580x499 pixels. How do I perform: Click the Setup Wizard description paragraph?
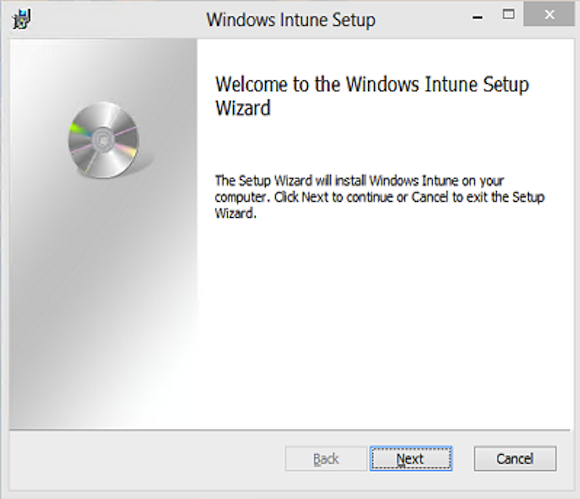coord(380,197)
